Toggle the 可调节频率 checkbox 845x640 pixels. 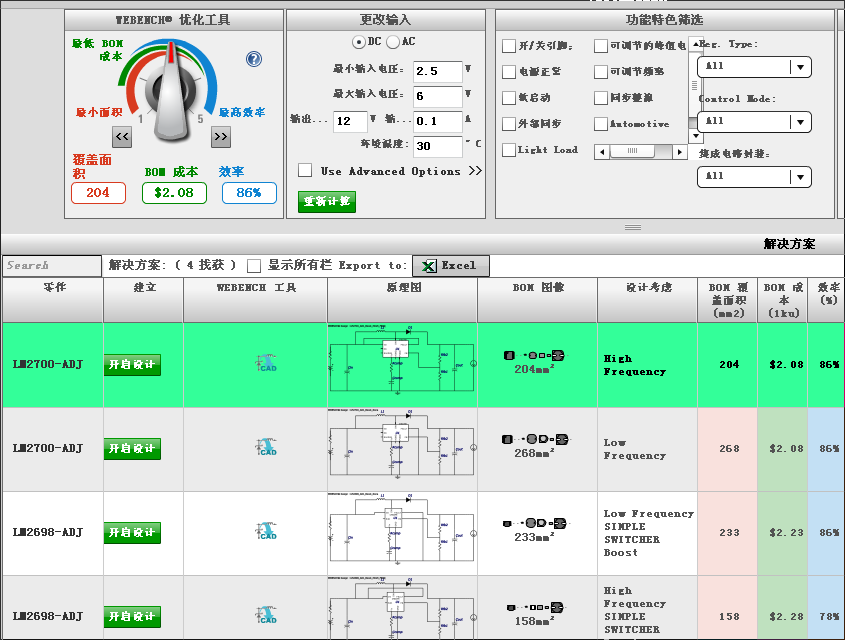pyautogui.click(x=601, y=72)
